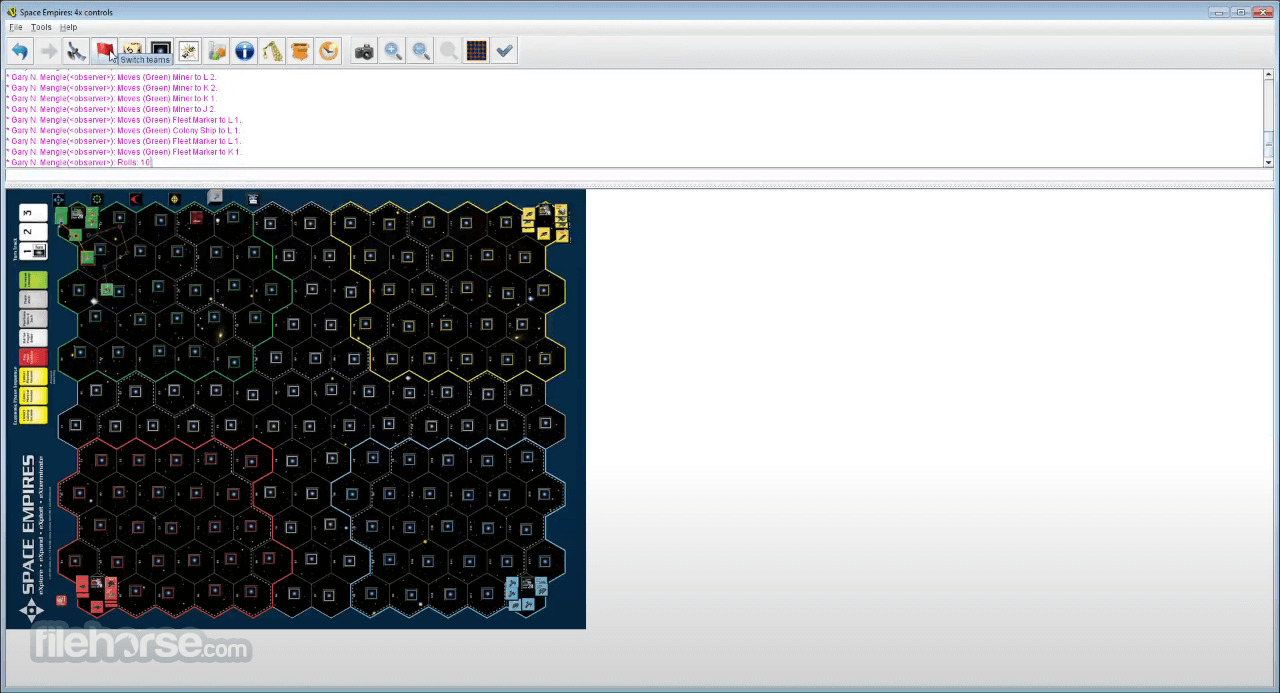
Task: Click the grayed-out magnifier icon
Action: 449,51
